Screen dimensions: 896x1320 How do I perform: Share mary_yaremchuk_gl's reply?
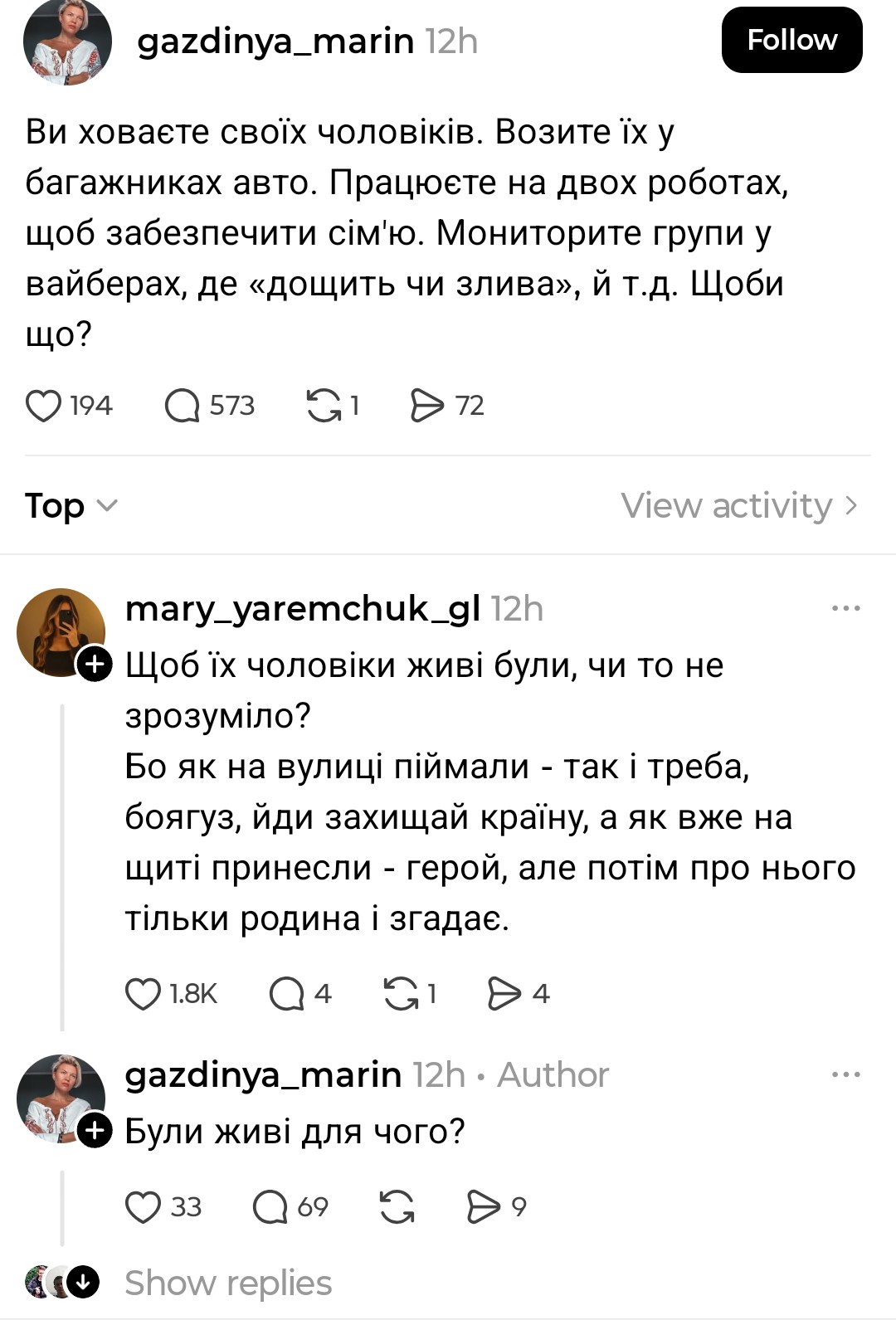pyautogui.click(x=504, y=994)
